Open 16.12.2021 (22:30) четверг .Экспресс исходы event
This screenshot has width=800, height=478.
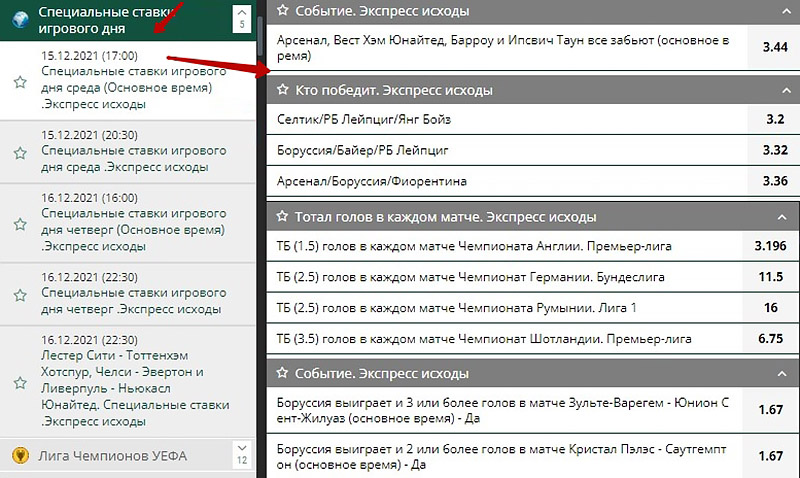tap(128, 294)
